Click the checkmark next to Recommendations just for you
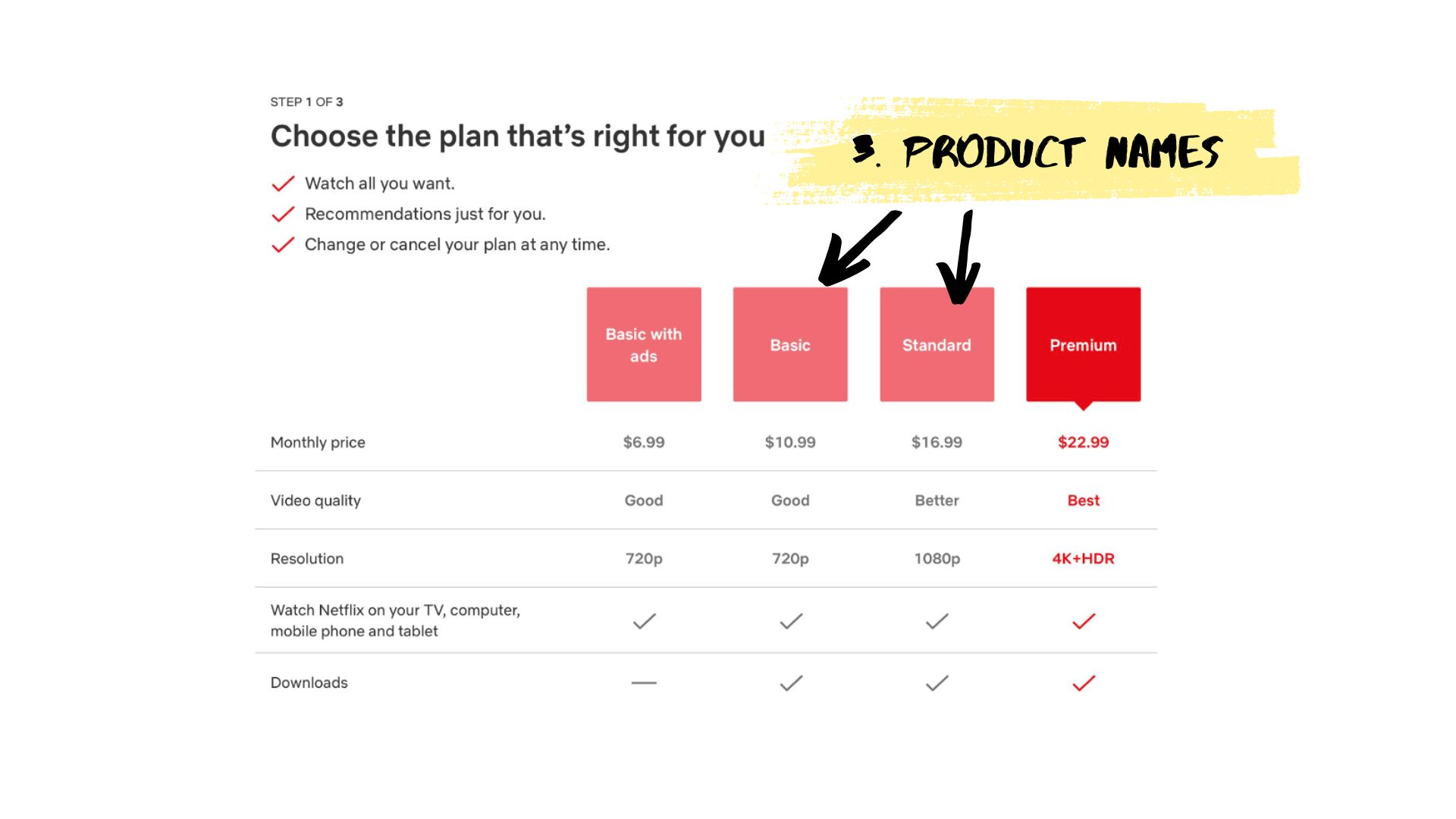The width and height of the screenshot is (1456, 819). tap(283, 215)
